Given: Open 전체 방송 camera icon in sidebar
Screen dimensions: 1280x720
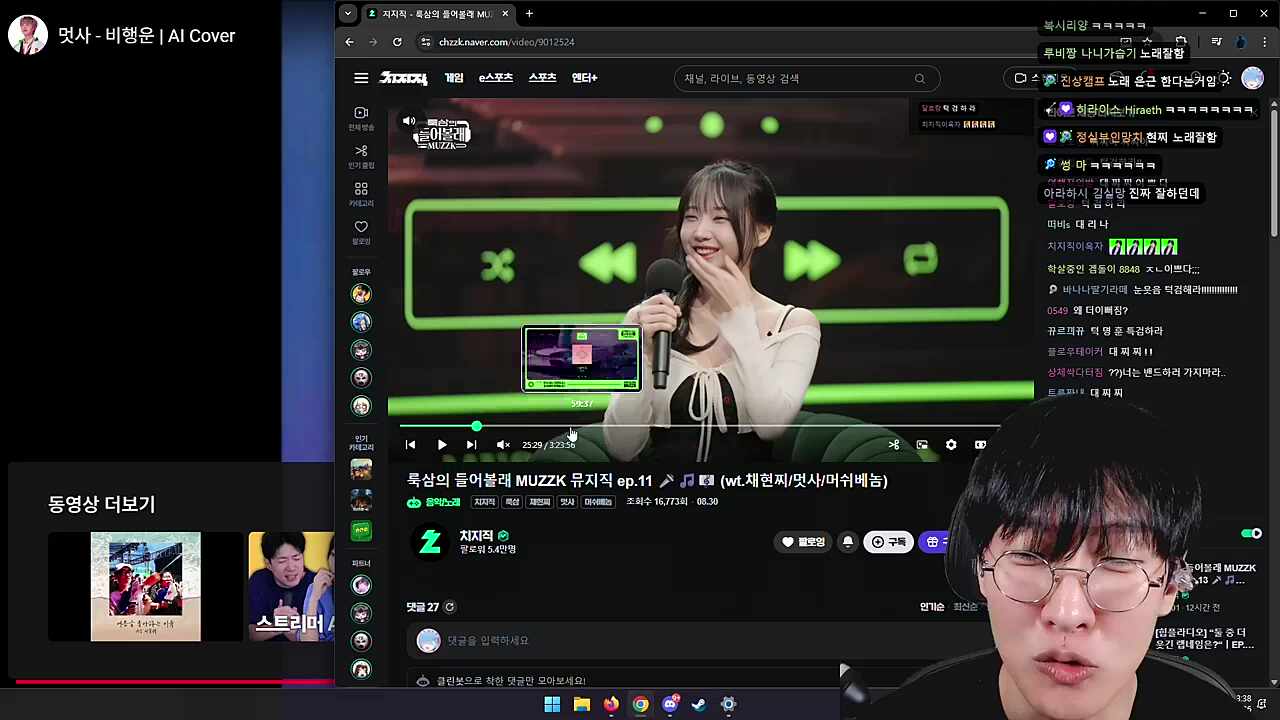Looking at the screenshot, I should [x=361, y=112].
